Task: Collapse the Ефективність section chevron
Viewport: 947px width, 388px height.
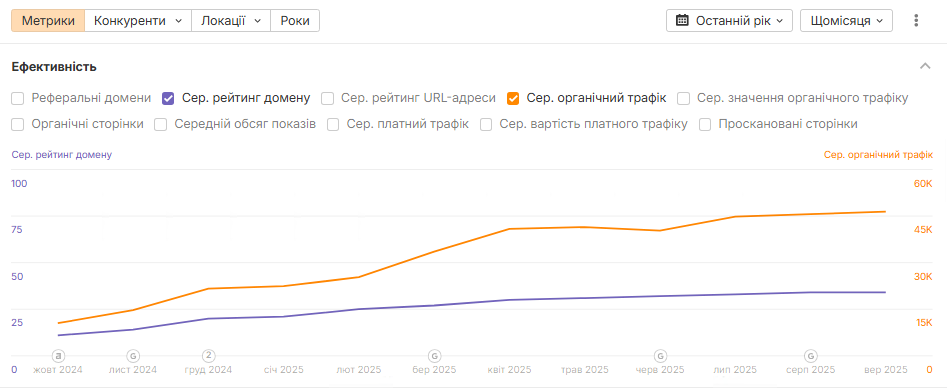Action: point(925,66)
